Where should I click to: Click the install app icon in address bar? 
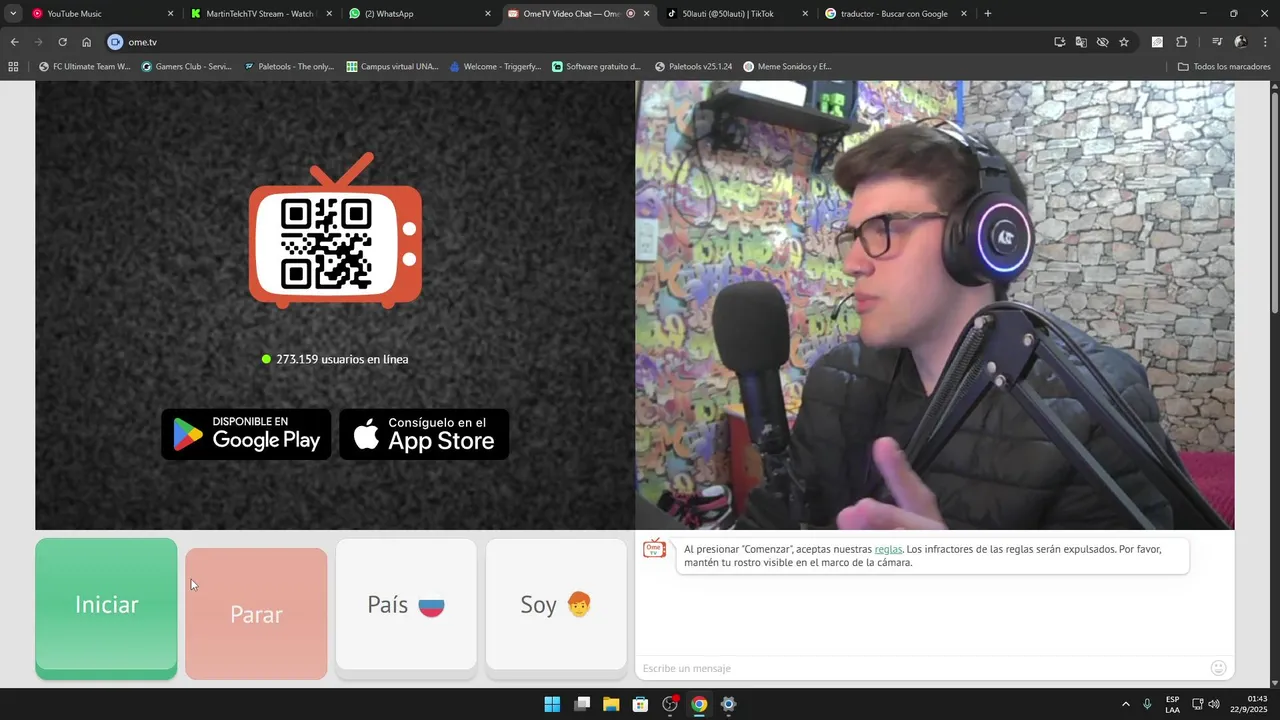click(1059, 42)
